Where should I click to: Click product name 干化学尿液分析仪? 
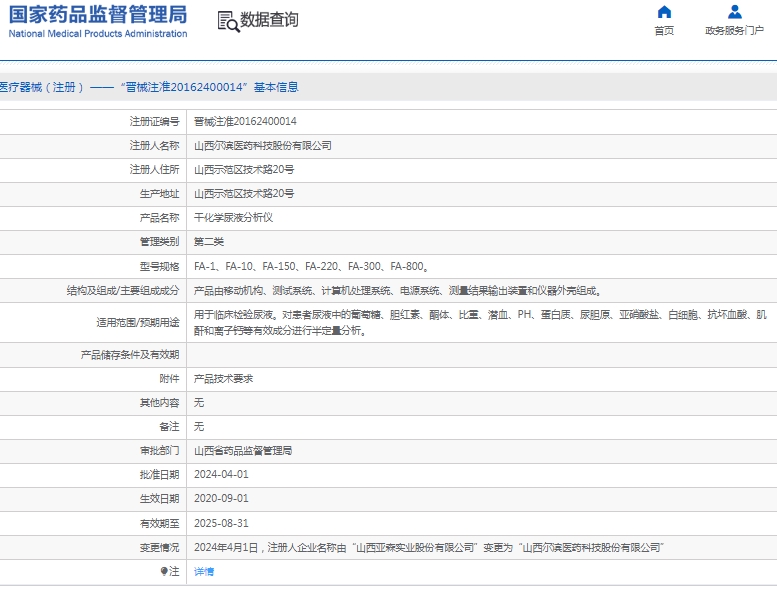point(233,217)
